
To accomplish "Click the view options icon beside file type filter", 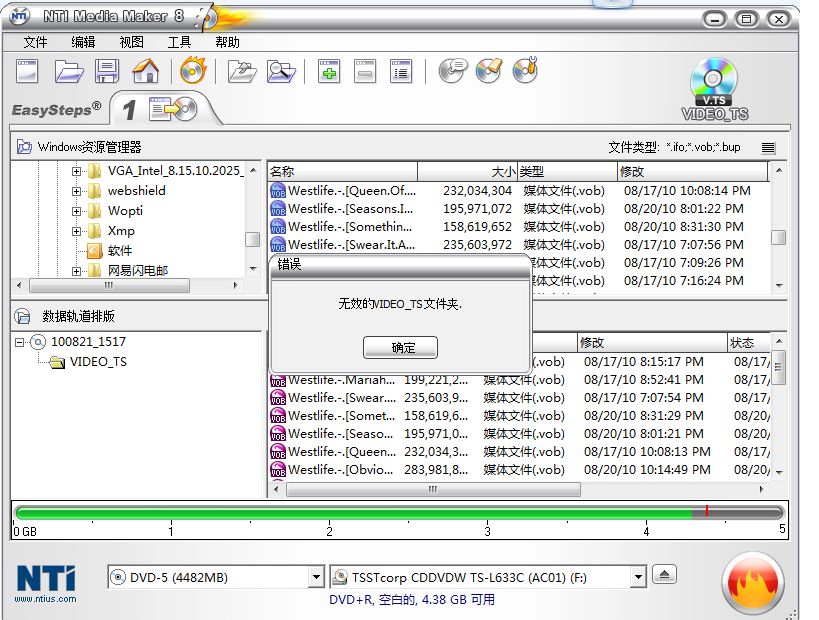I will point(768,147).
